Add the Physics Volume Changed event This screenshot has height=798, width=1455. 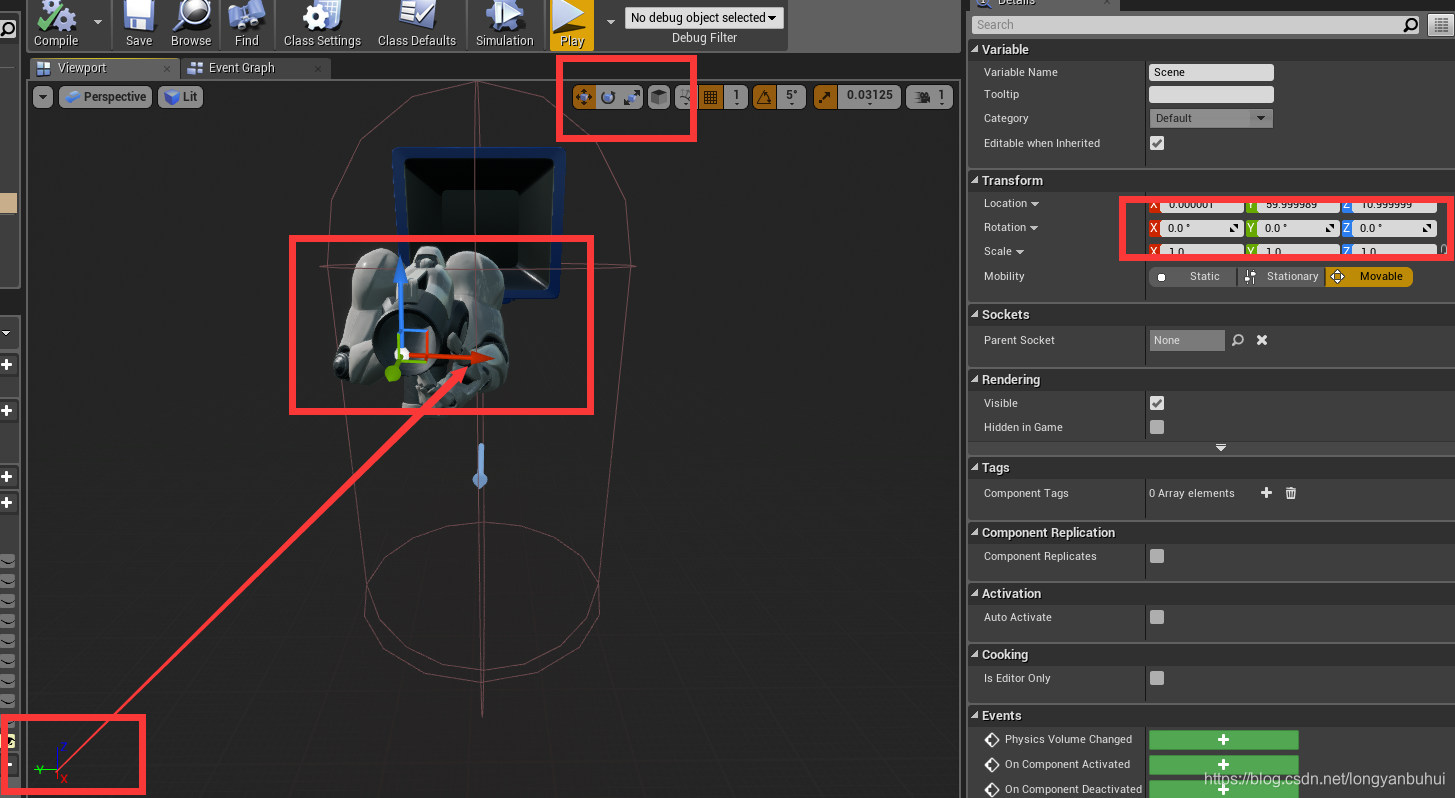tap(1224, 740)
